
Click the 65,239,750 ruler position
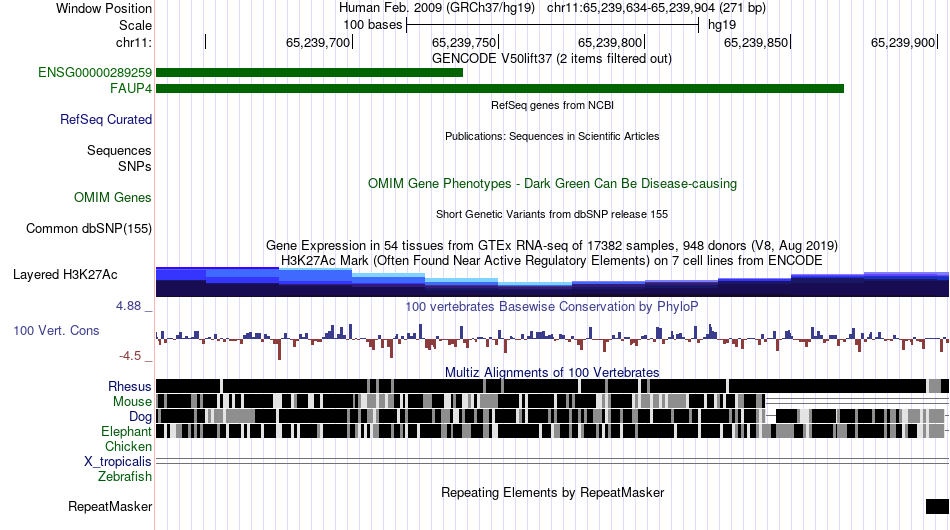coord(464,42)
